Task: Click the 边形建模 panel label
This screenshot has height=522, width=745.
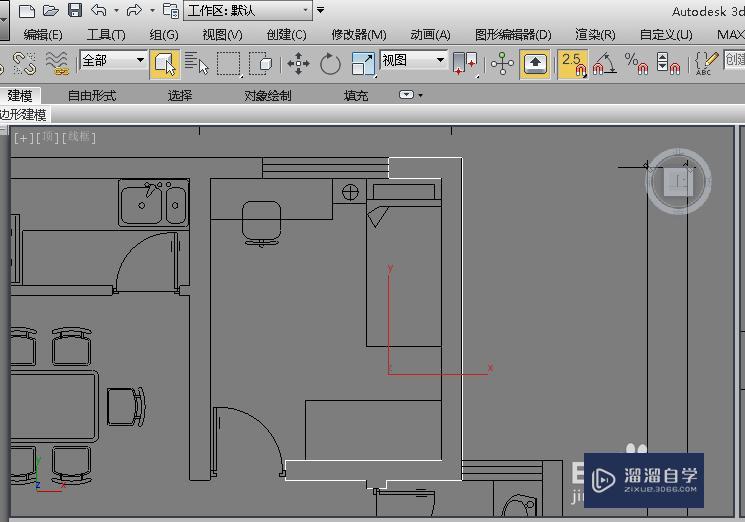Action: [x=23, y=114]
